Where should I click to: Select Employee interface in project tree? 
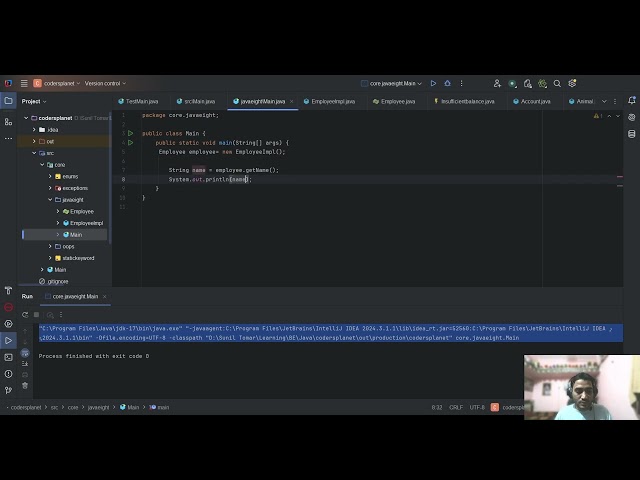(x=82, y=211)
